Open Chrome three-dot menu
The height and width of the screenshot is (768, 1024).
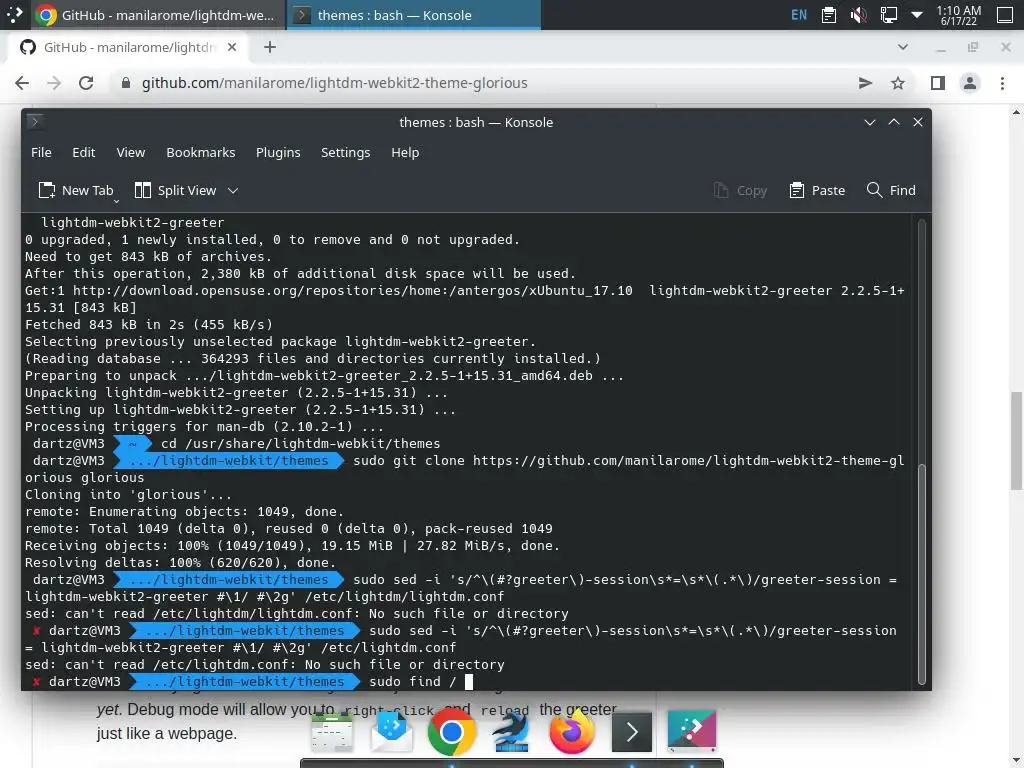pos(1002,83)
